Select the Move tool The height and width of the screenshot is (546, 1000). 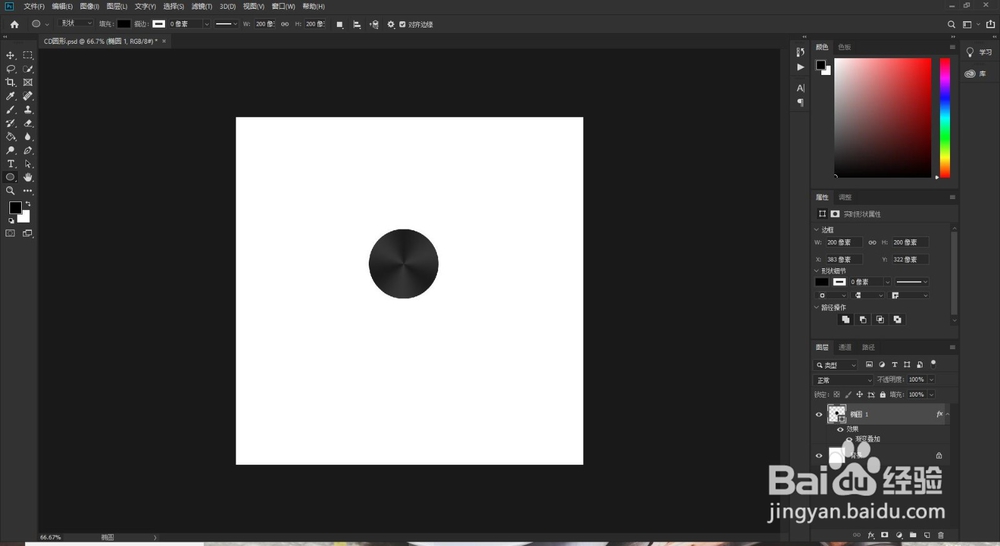coord(10,55)
